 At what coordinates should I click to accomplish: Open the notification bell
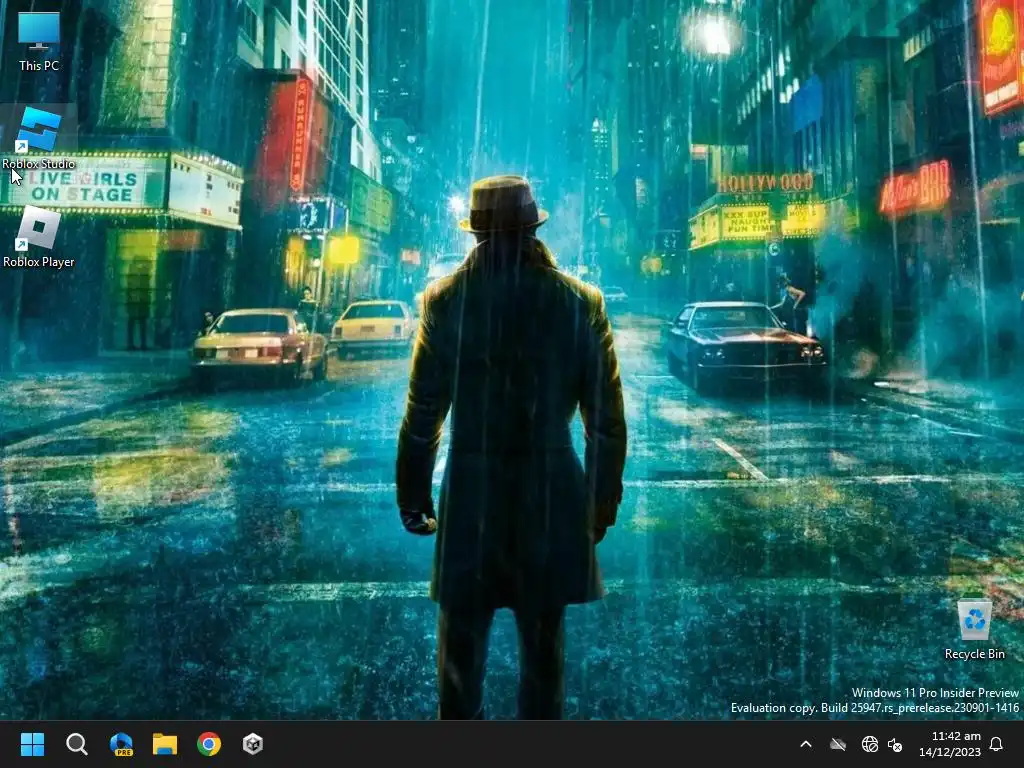997,744
